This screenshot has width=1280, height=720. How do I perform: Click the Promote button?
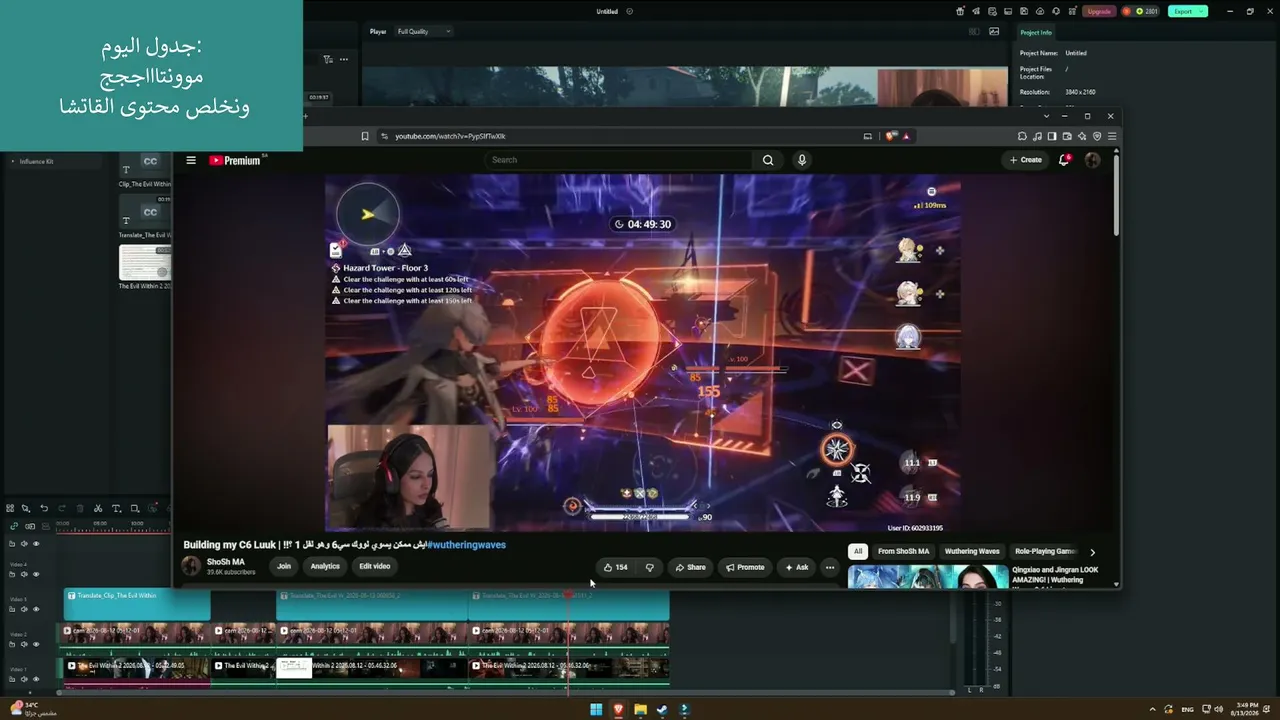coord(745,567)
